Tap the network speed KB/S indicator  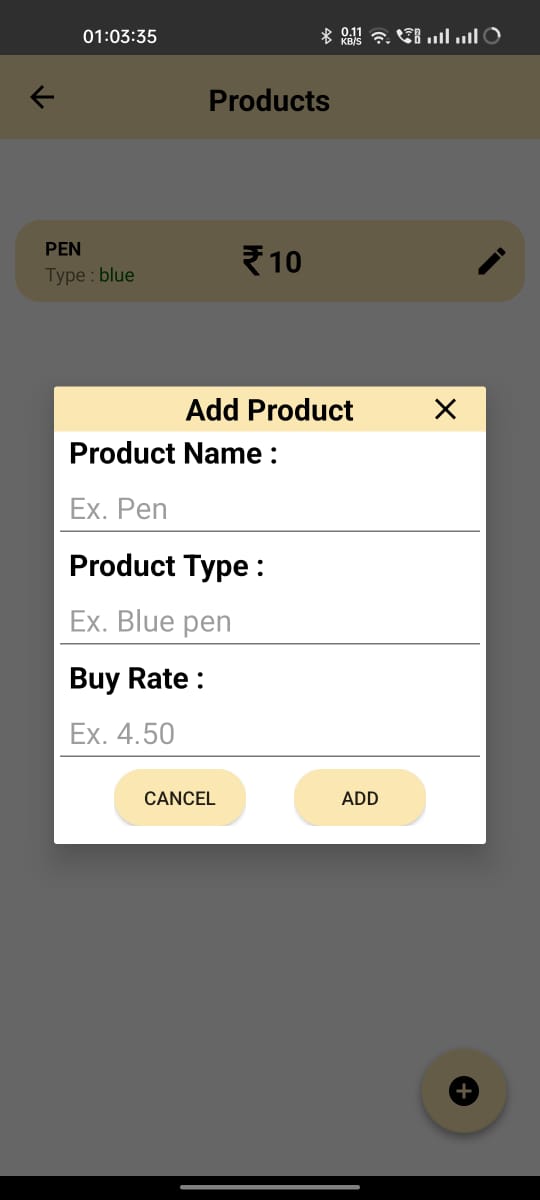351,37
